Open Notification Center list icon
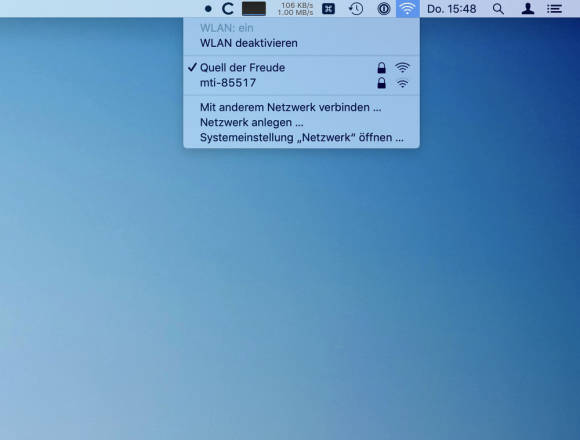 coord(554,9)
